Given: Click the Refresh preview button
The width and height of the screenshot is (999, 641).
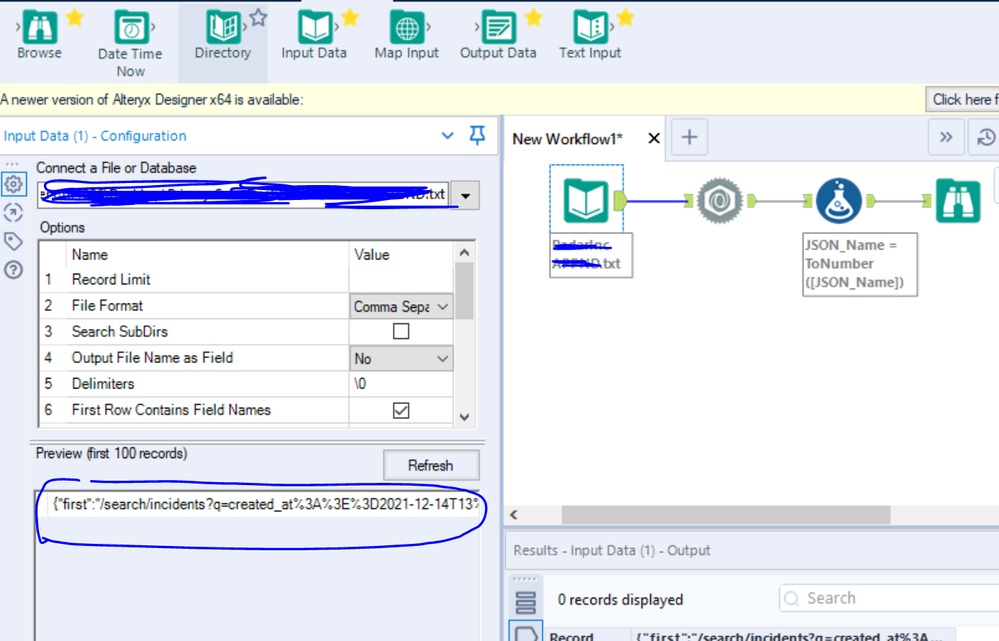Looking at the screenshot, I should click(431, 466).
